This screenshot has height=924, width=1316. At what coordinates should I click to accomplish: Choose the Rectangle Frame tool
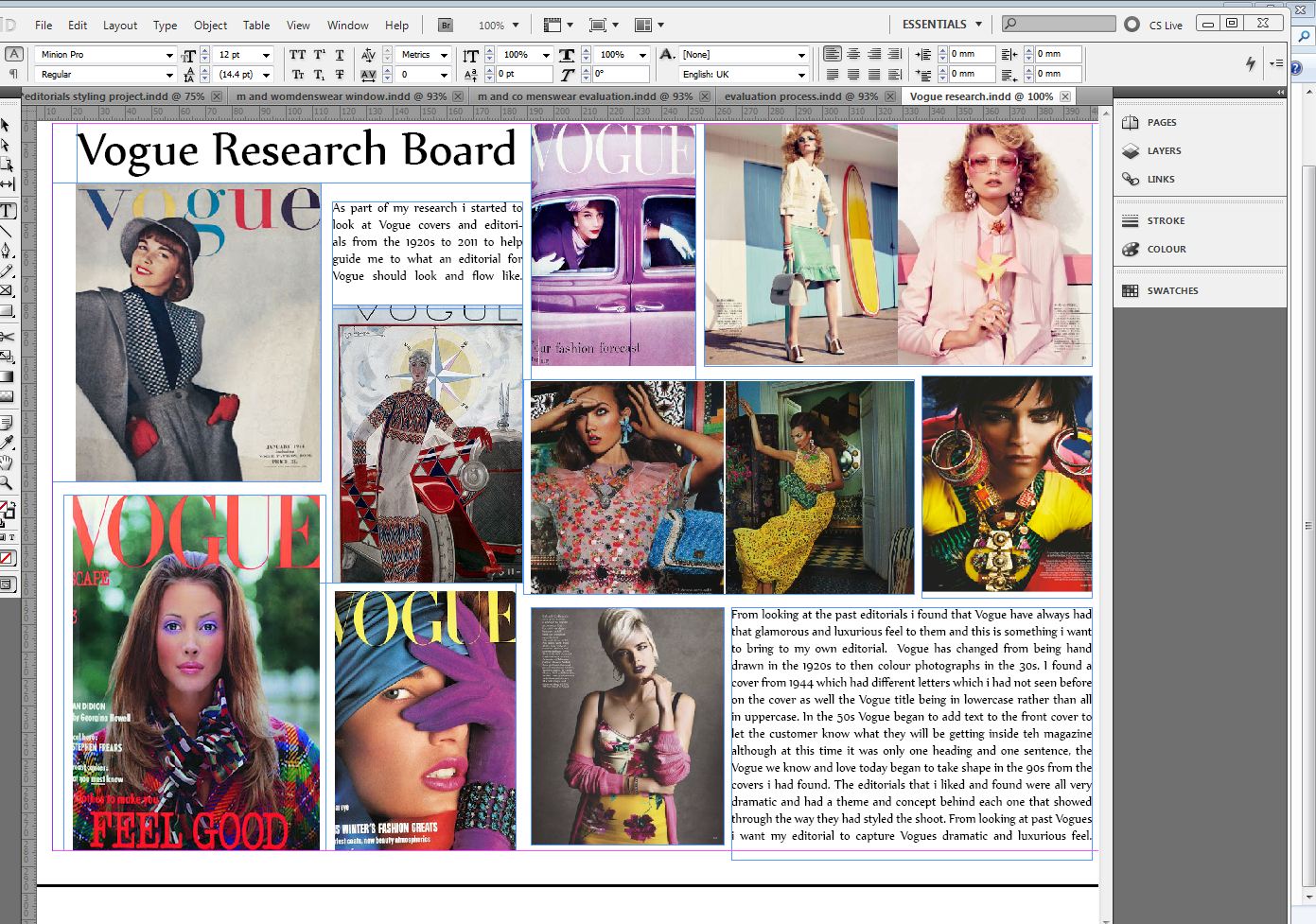tap(6, 291)
